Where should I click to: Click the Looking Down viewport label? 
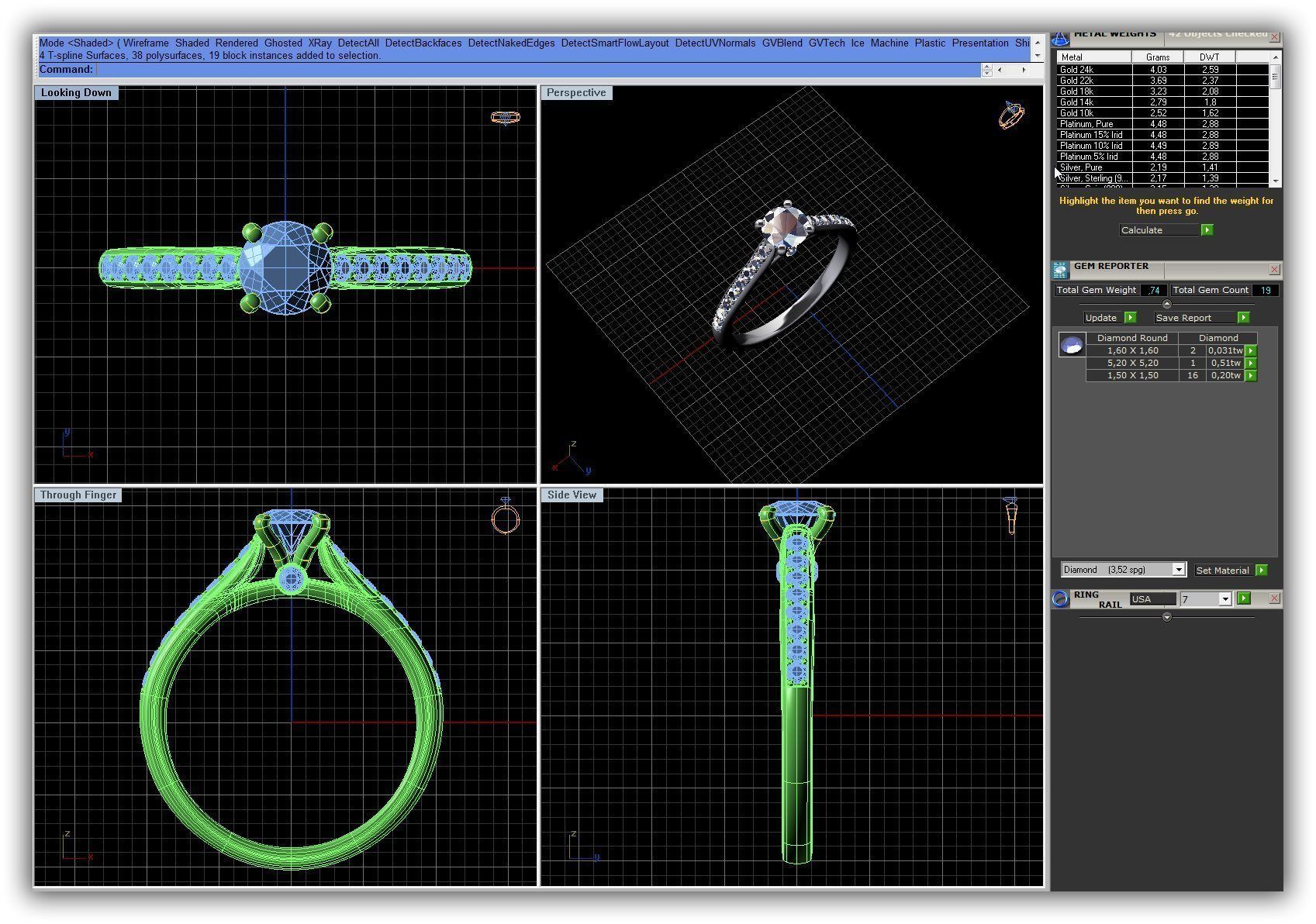pos(76,93)
